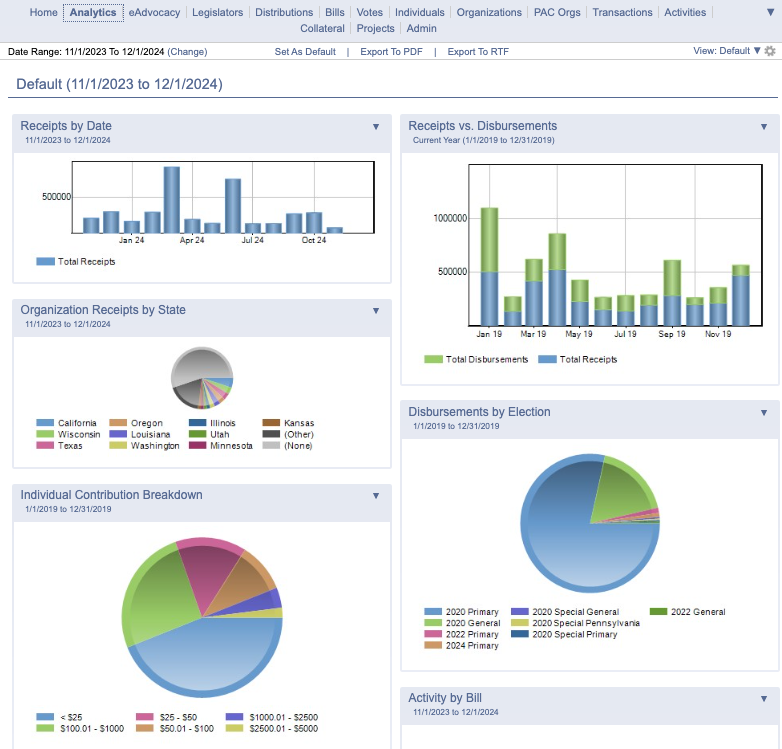The height and width of the screenshot is (749, 782).
Task: Click the 2020 Primary legend swatch
Action: click(433, 612)
